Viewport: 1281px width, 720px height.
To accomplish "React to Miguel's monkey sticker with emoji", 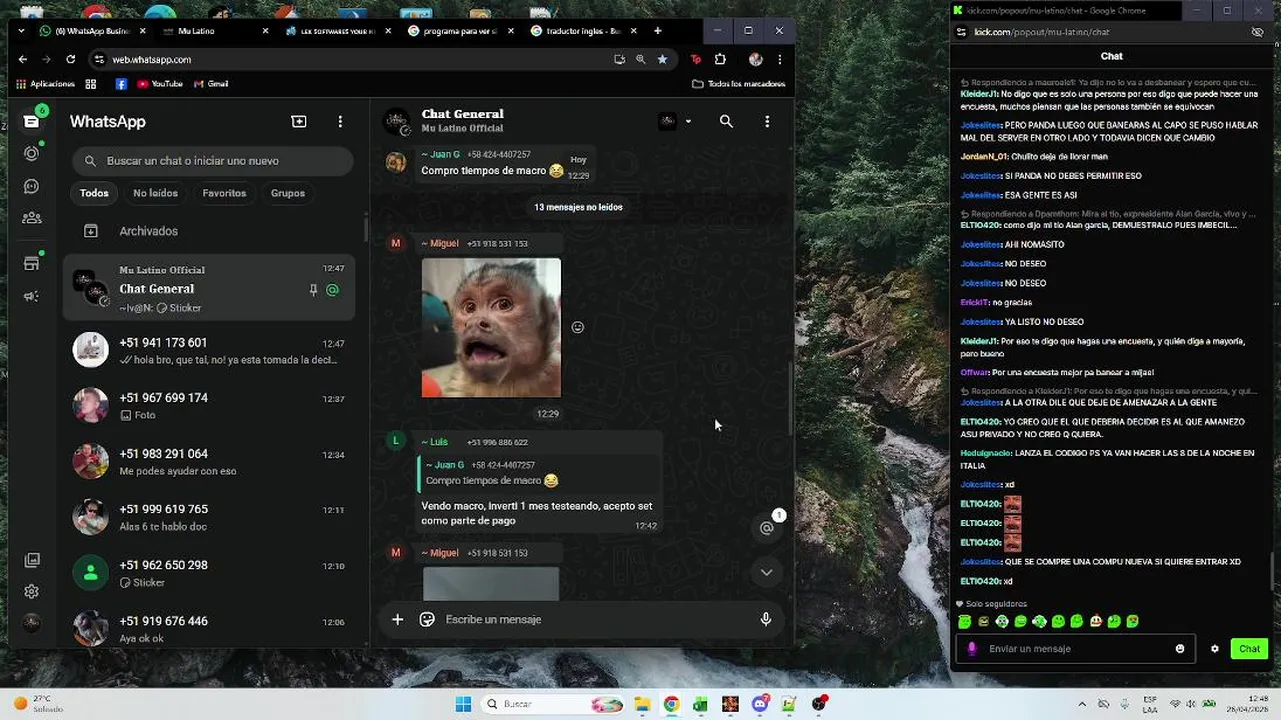I will 577,327.
